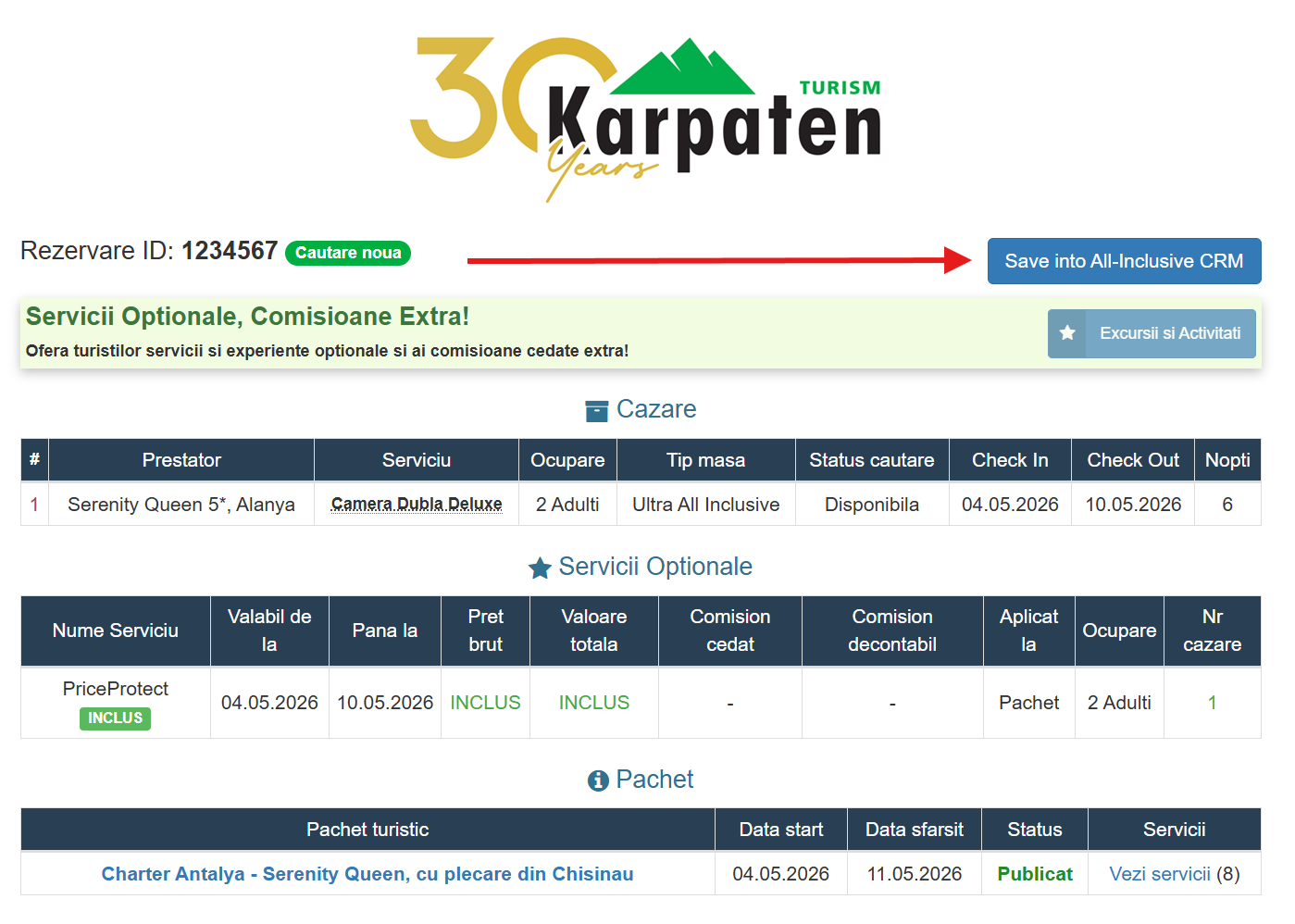Open the Vezi servicii link
This screenshot has width=1295, height=924.
[1160, 874]
